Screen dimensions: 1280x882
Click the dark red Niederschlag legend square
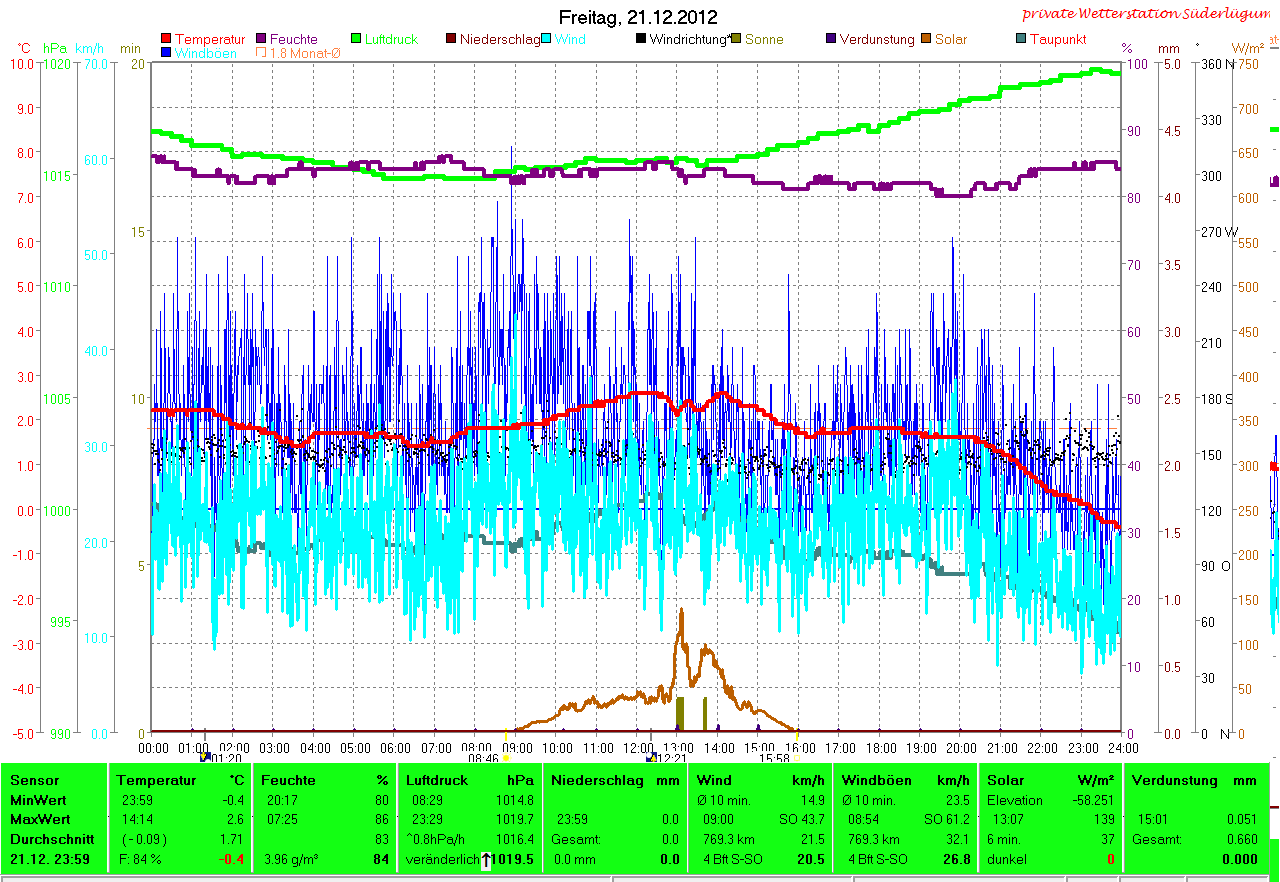pyautogui.click(x=451, y=40)
